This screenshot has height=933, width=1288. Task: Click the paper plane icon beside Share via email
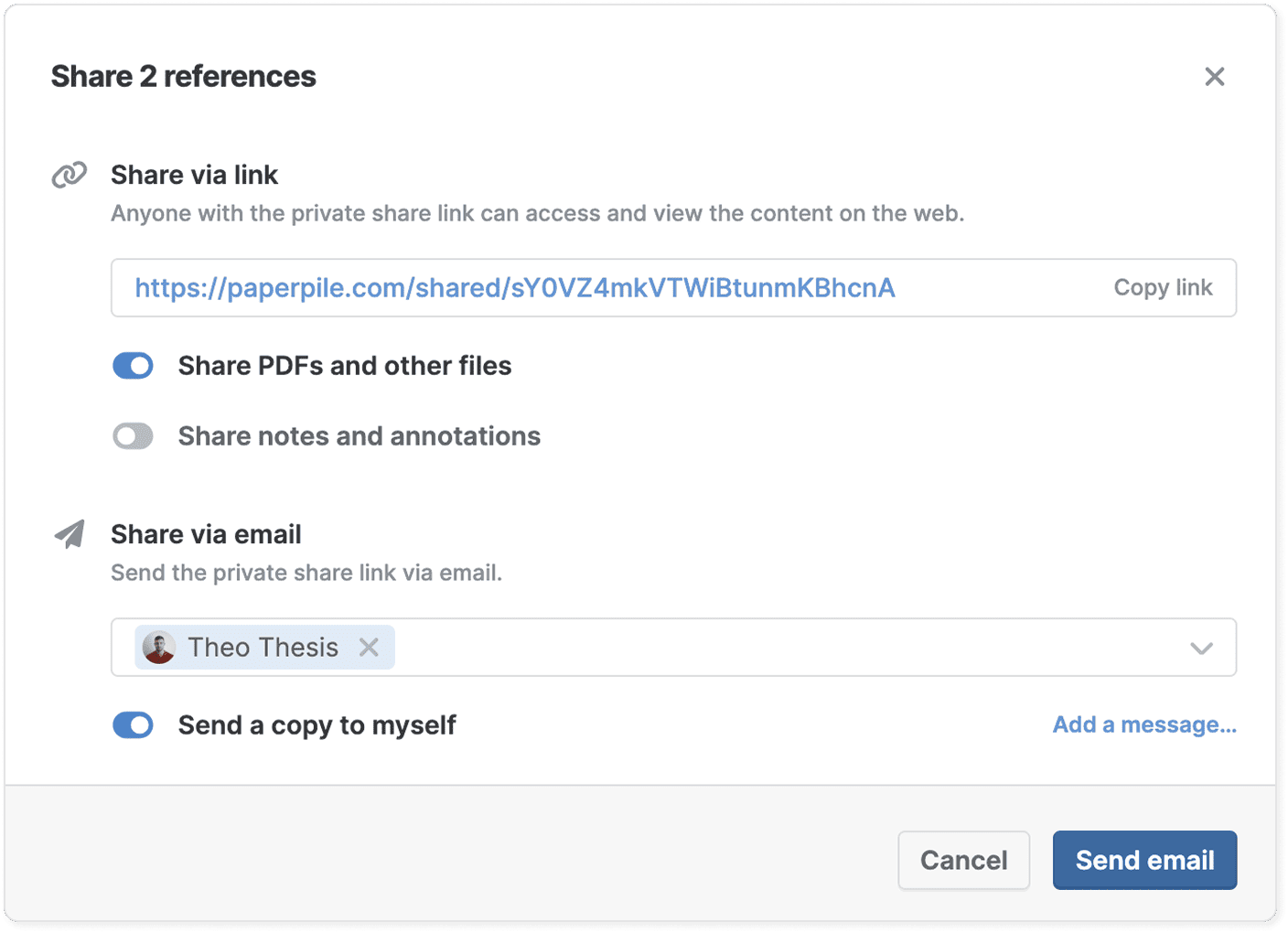coord(70,534)
